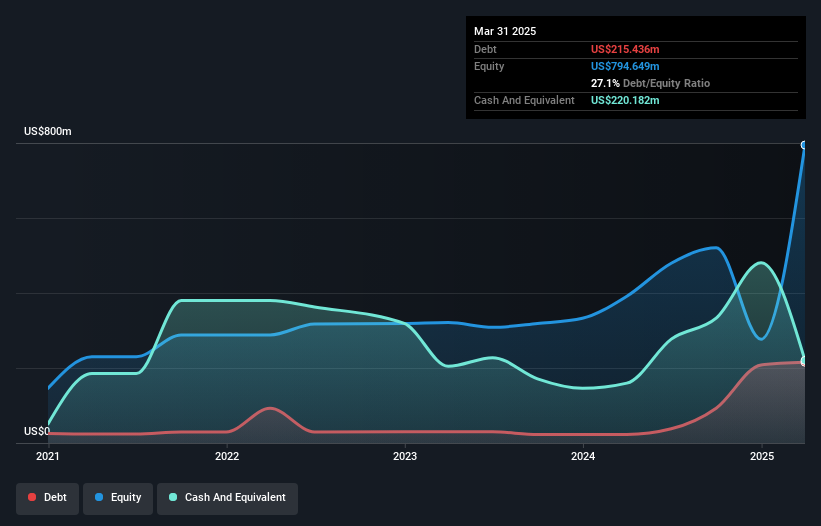Screen dimensions: 821x526
Task: Click the 2022 x-axis label
Action: click(227, 456)
